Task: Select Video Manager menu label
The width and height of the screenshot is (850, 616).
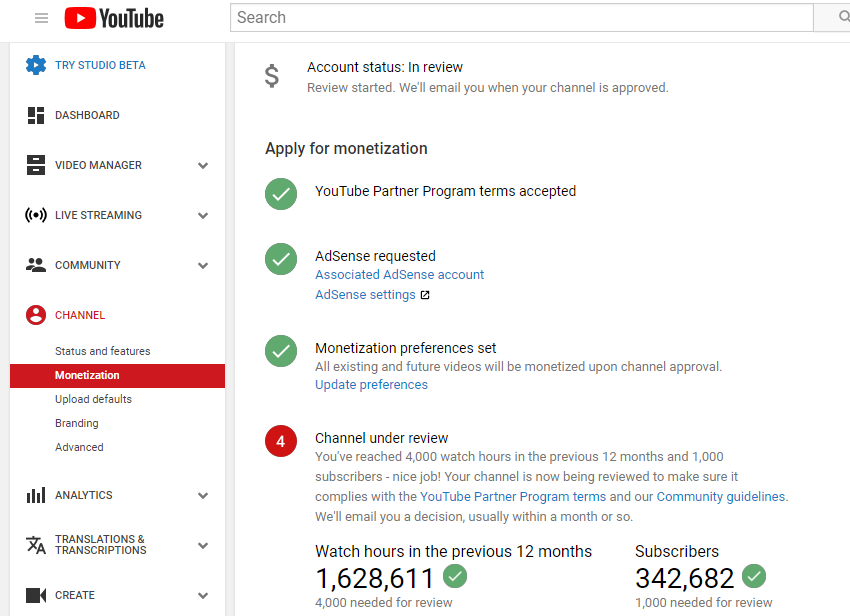Action: pyautogui.click(x=98, y=165)
